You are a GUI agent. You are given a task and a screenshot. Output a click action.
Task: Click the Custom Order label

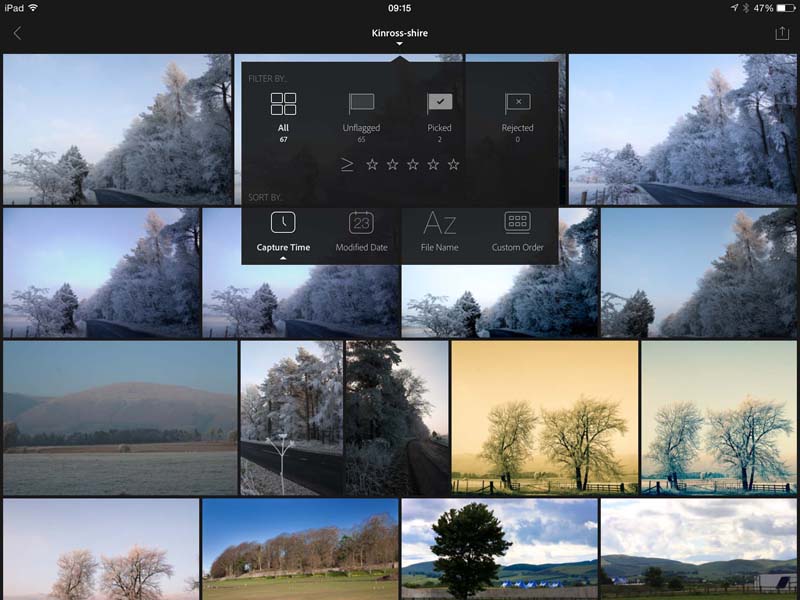click(517, 247)
